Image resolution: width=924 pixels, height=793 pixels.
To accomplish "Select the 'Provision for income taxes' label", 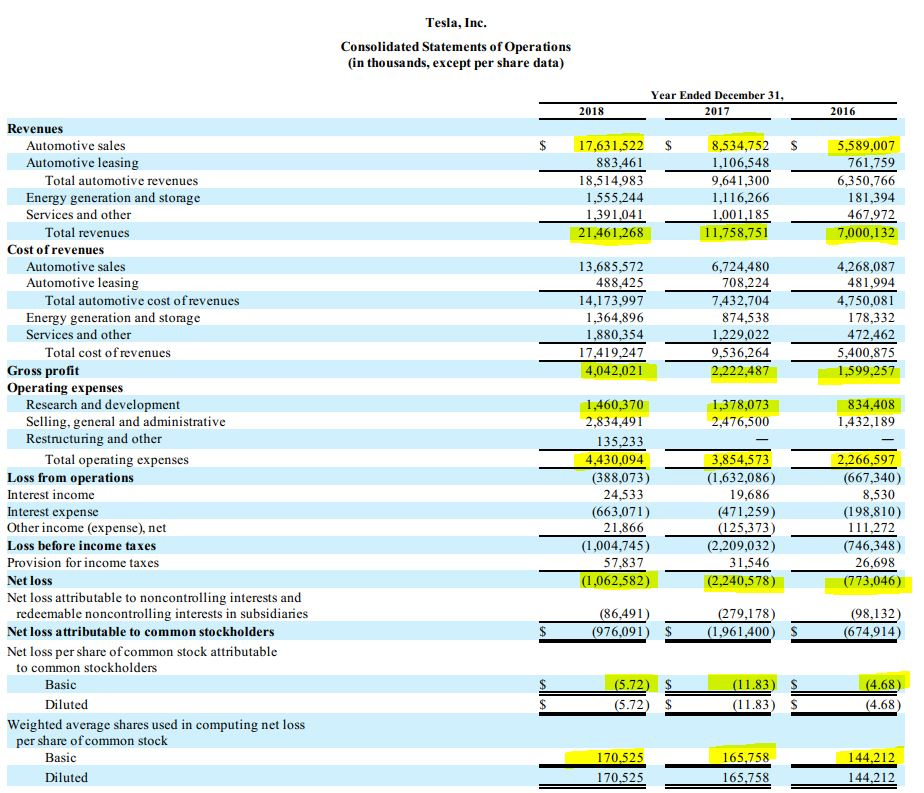I will click(x=83, y=563).
